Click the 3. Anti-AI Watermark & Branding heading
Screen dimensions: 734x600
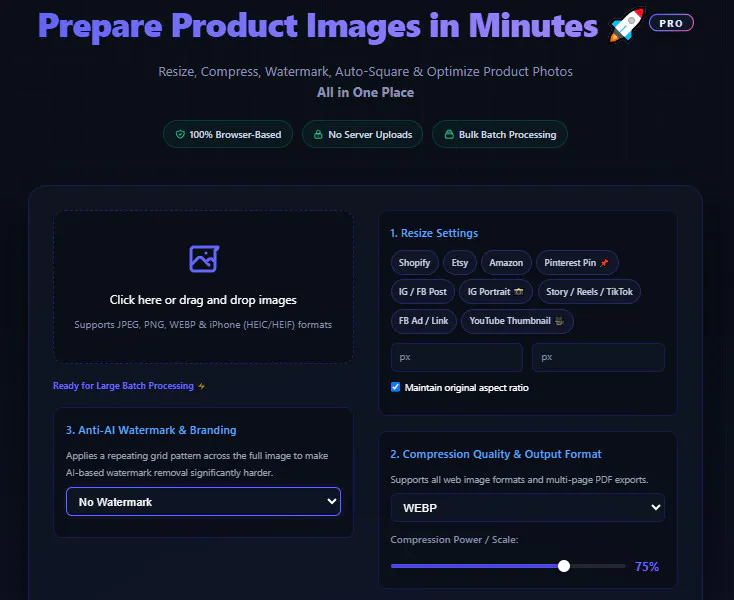[x=151, y=430]
